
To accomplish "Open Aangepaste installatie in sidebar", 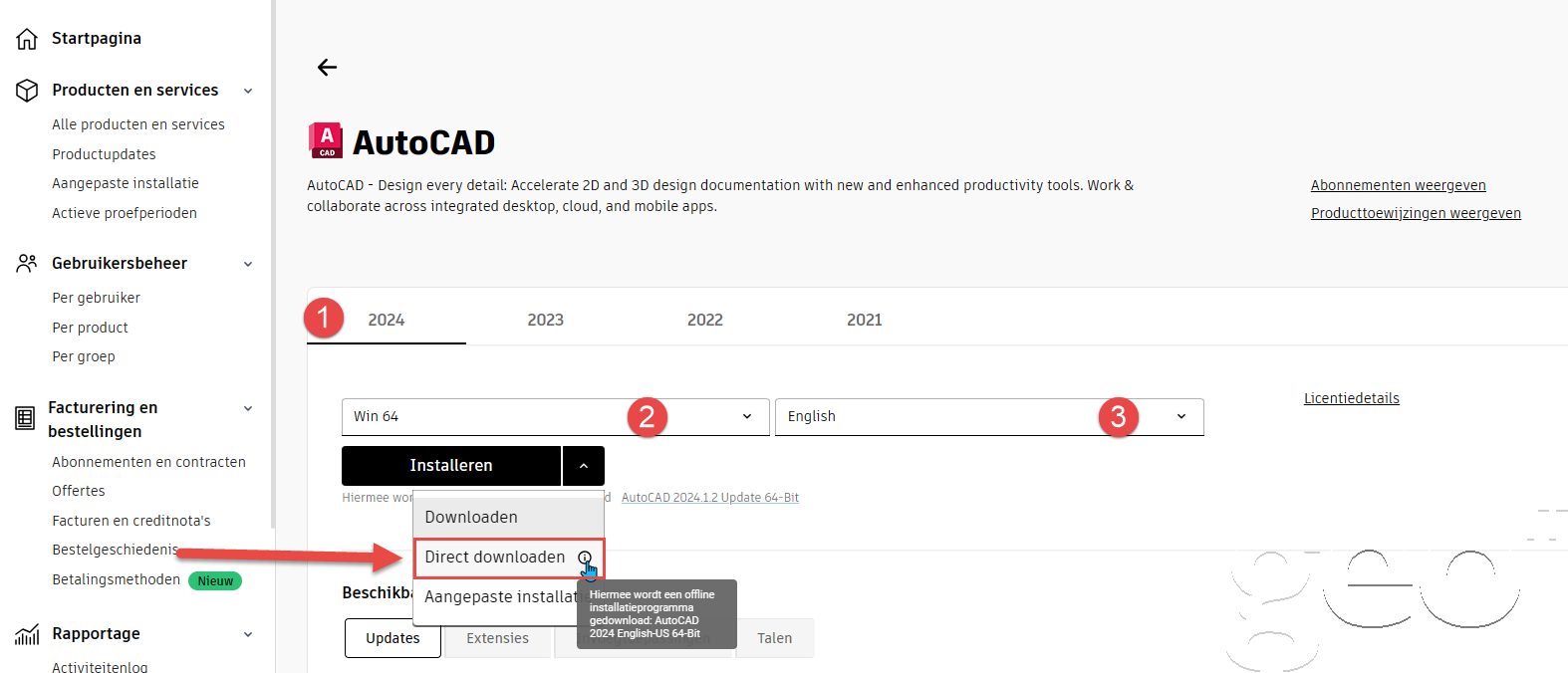I will pos(126,183).
